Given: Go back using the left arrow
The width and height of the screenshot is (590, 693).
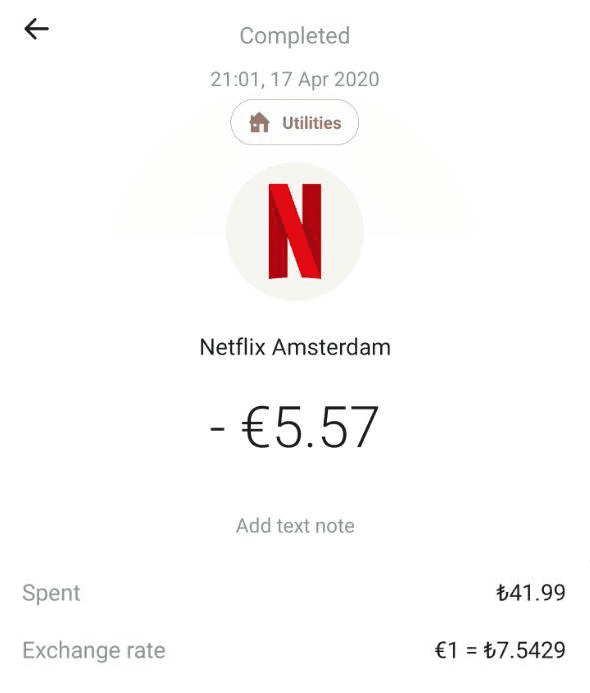Looking at the screenshot, I should click(36, 29).
